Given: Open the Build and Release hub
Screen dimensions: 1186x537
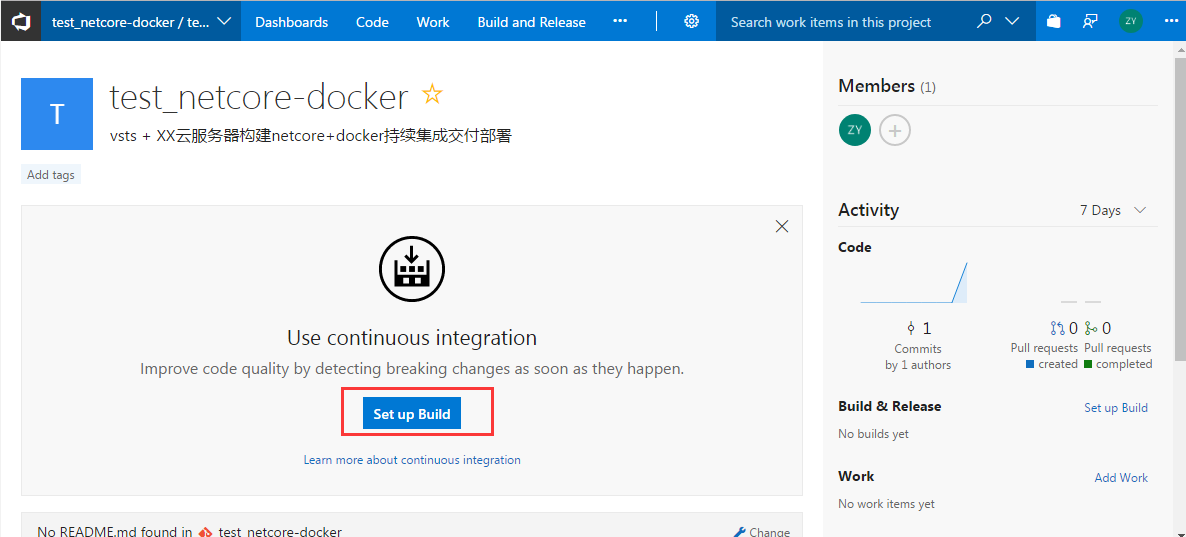Looking at the screenshot, I should point(532,22).
